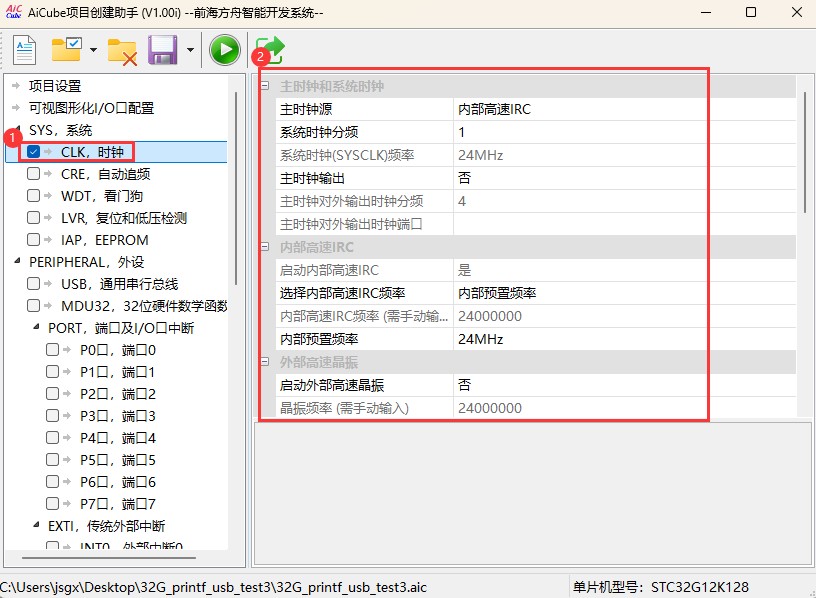This screenshot has height=598, width=816.
Task: Click the property grid vertical scrollbar
Action: [x=805, y=152]
